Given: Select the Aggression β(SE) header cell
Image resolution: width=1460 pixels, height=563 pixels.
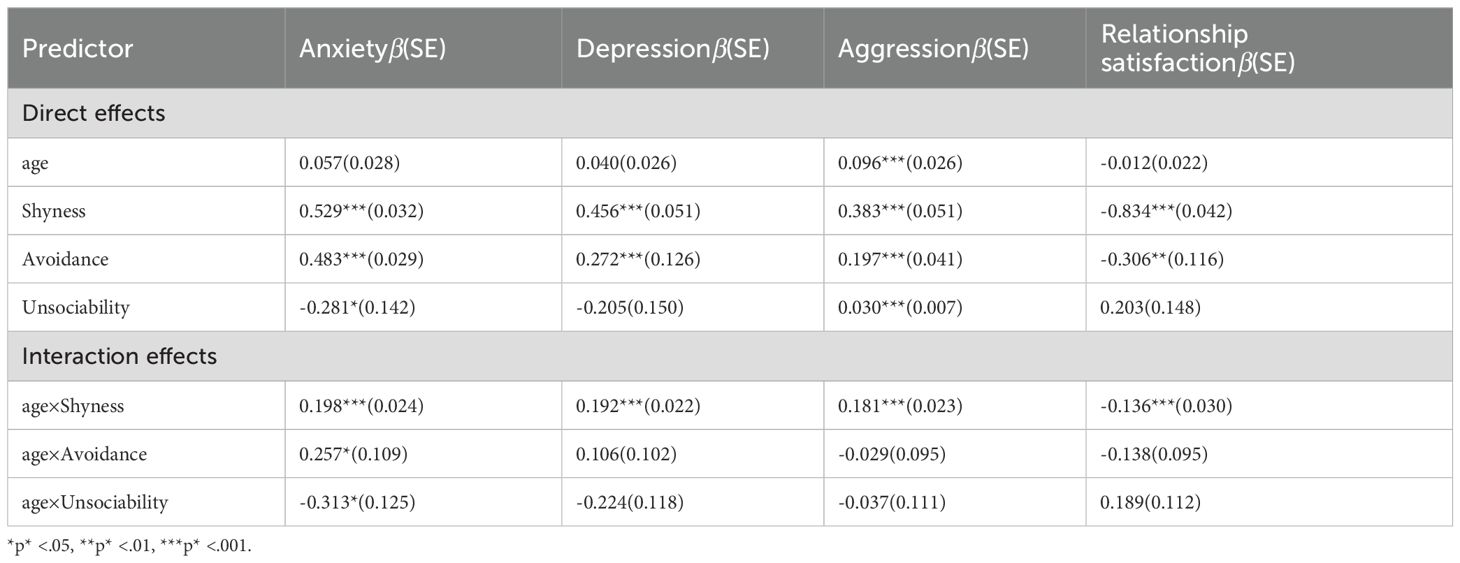Looking at the screenshot, I should [x=933, y=48].
